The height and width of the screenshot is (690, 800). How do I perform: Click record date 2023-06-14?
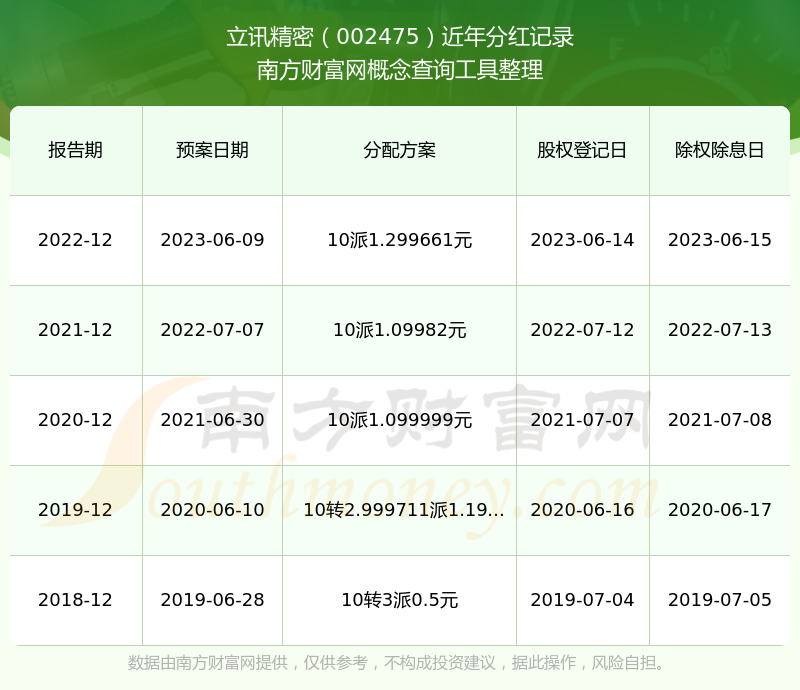tap(582, 240)
